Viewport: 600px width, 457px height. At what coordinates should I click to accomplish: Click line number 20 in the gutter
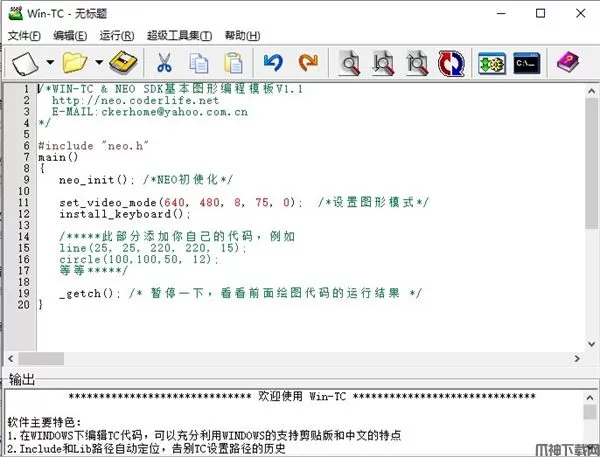click(x=23, y=305)
